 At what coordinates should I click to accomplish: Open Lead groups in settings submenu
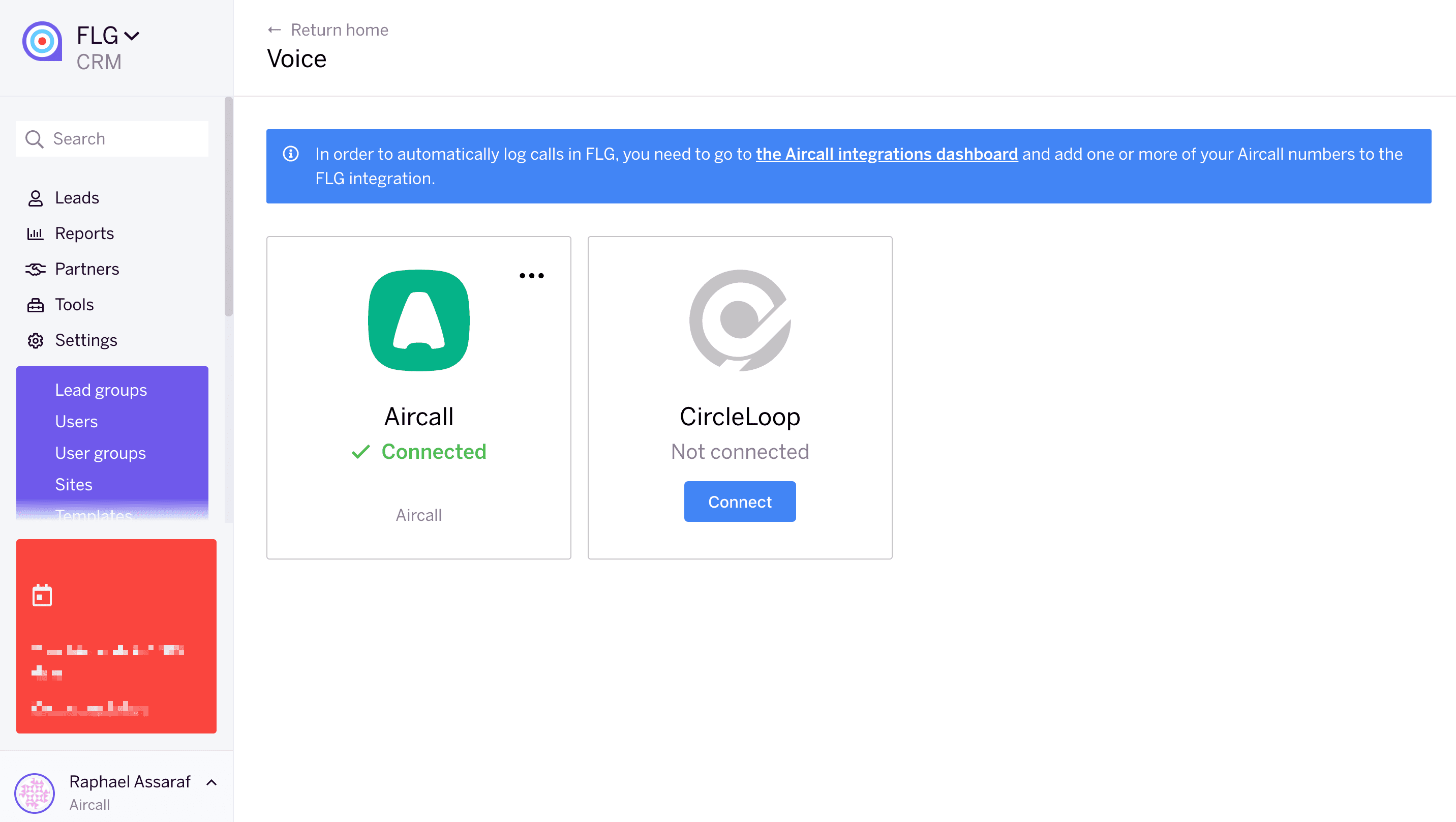[101, 390]
